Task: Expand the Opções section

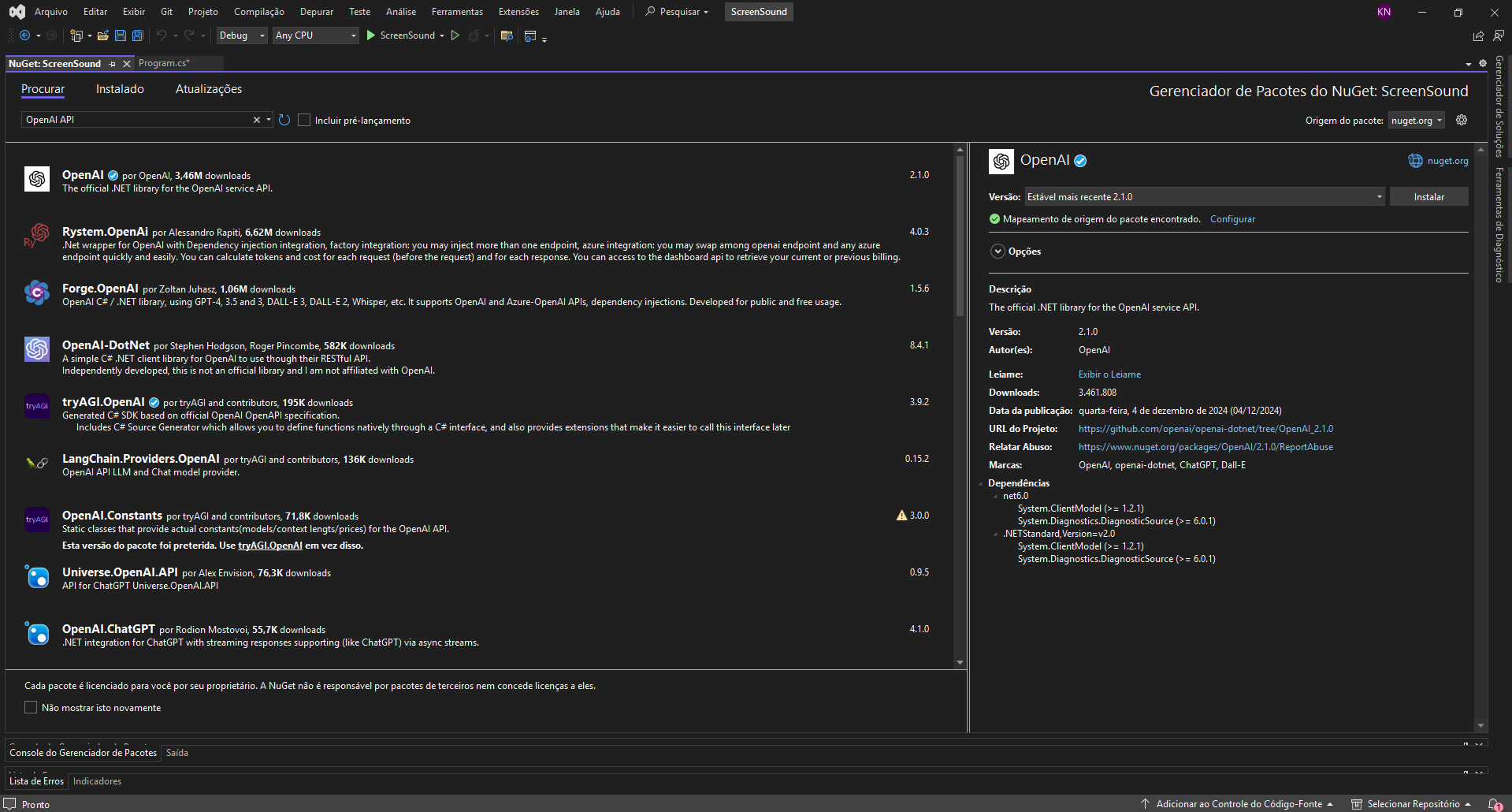Action: pyautogui.click(x=997, y=251)
